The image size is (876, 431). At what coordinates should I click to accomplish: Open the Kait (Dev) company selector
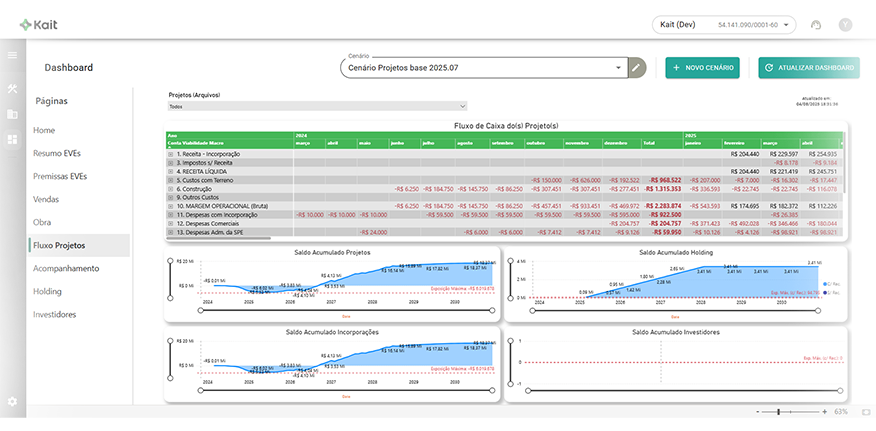tap(724, 25)
